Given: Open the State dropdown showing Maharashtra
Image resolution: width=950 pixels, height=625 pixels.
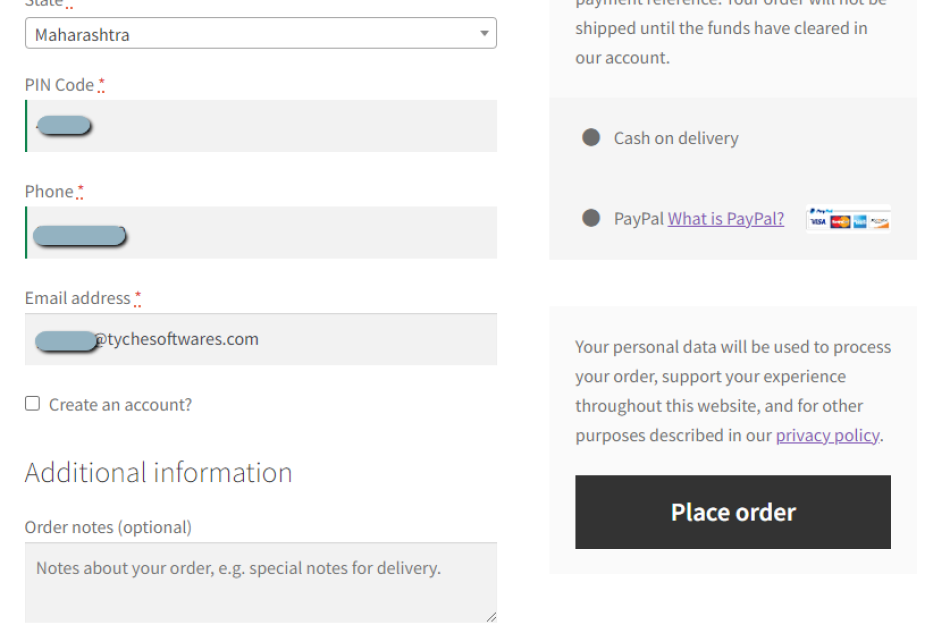Looking at the screenshot, I should 260,33.
